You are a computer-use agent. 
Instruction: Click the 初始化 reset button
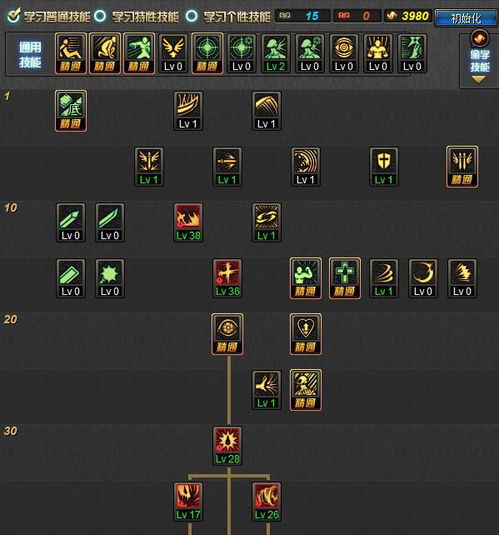pos(466,18)
